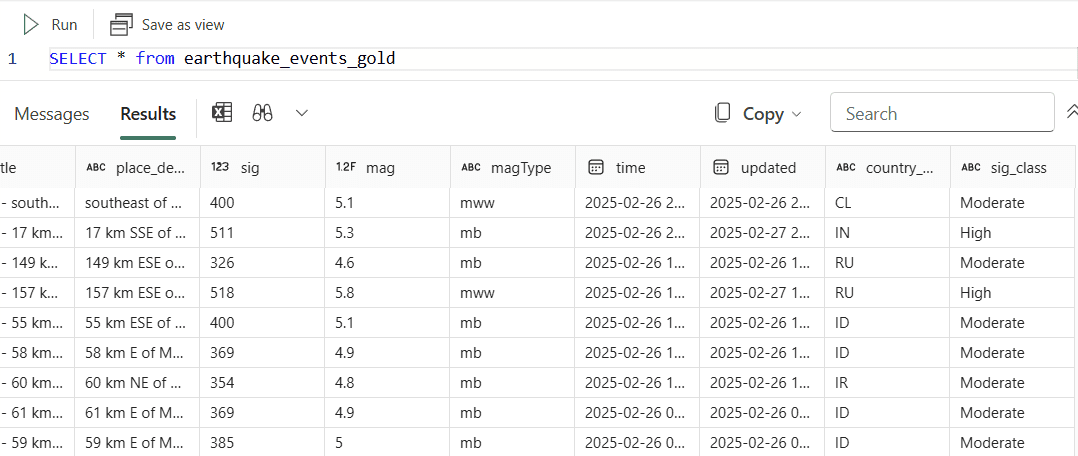Select place cell '17 km SSE of ...'
1078x456 pixels.
pos(138,233)
